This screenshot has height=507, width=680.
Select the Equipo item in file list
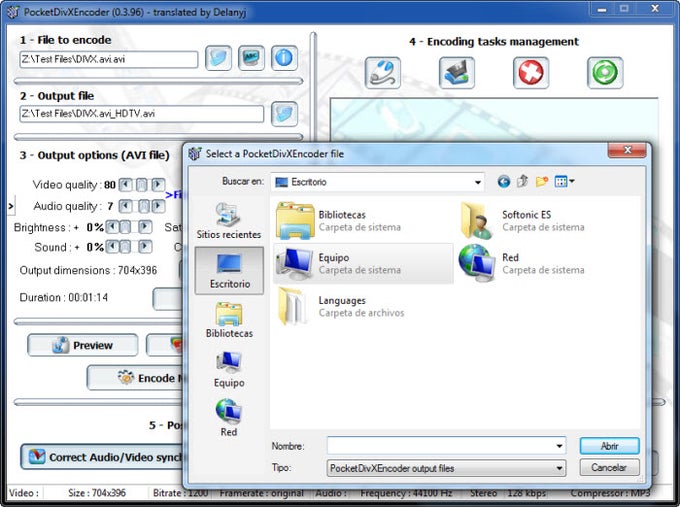pyautogui.click(x=363, y=263)
